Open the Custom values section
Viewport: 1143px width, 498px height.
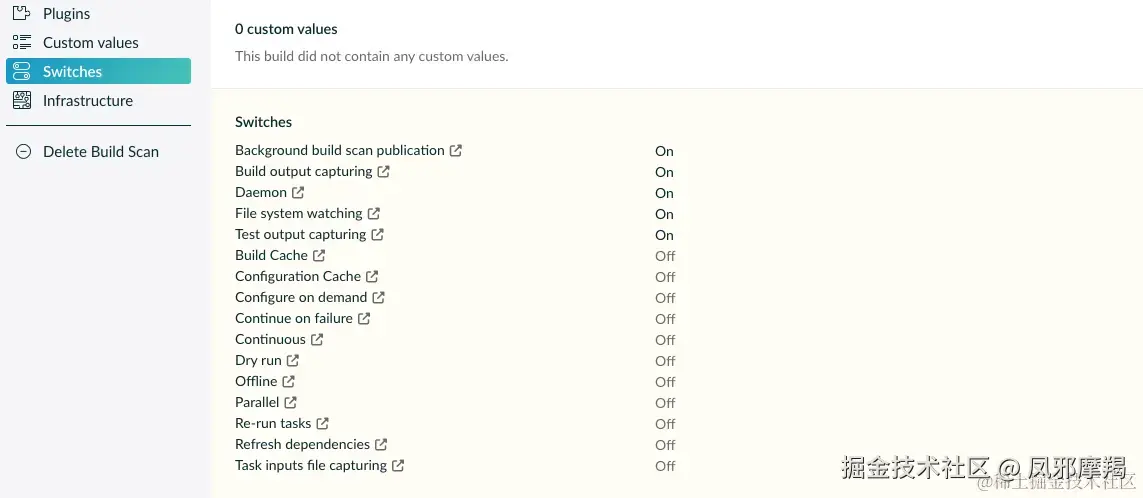[90, 43]
